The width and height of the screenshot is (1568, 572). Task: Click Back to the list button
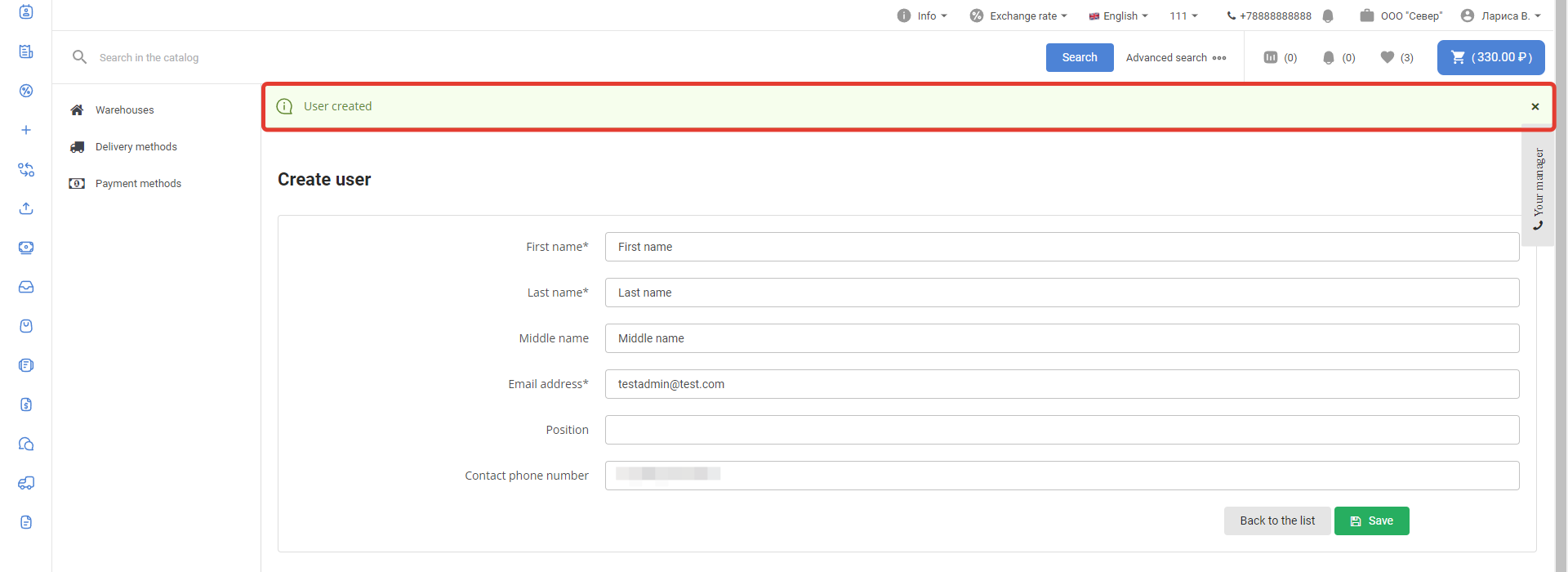pyautogui.click(x=1277, y=521)
